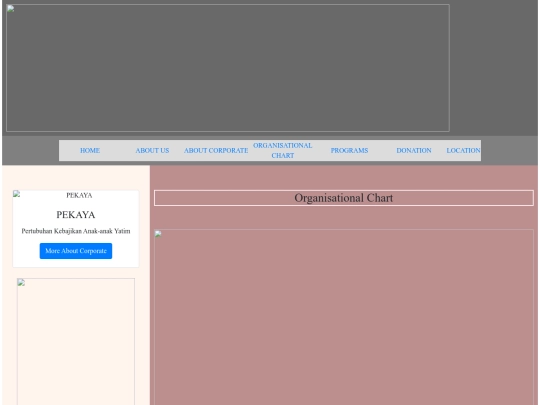Go to the ABOUT US page

pyautogui.click(x=152, y=150)
